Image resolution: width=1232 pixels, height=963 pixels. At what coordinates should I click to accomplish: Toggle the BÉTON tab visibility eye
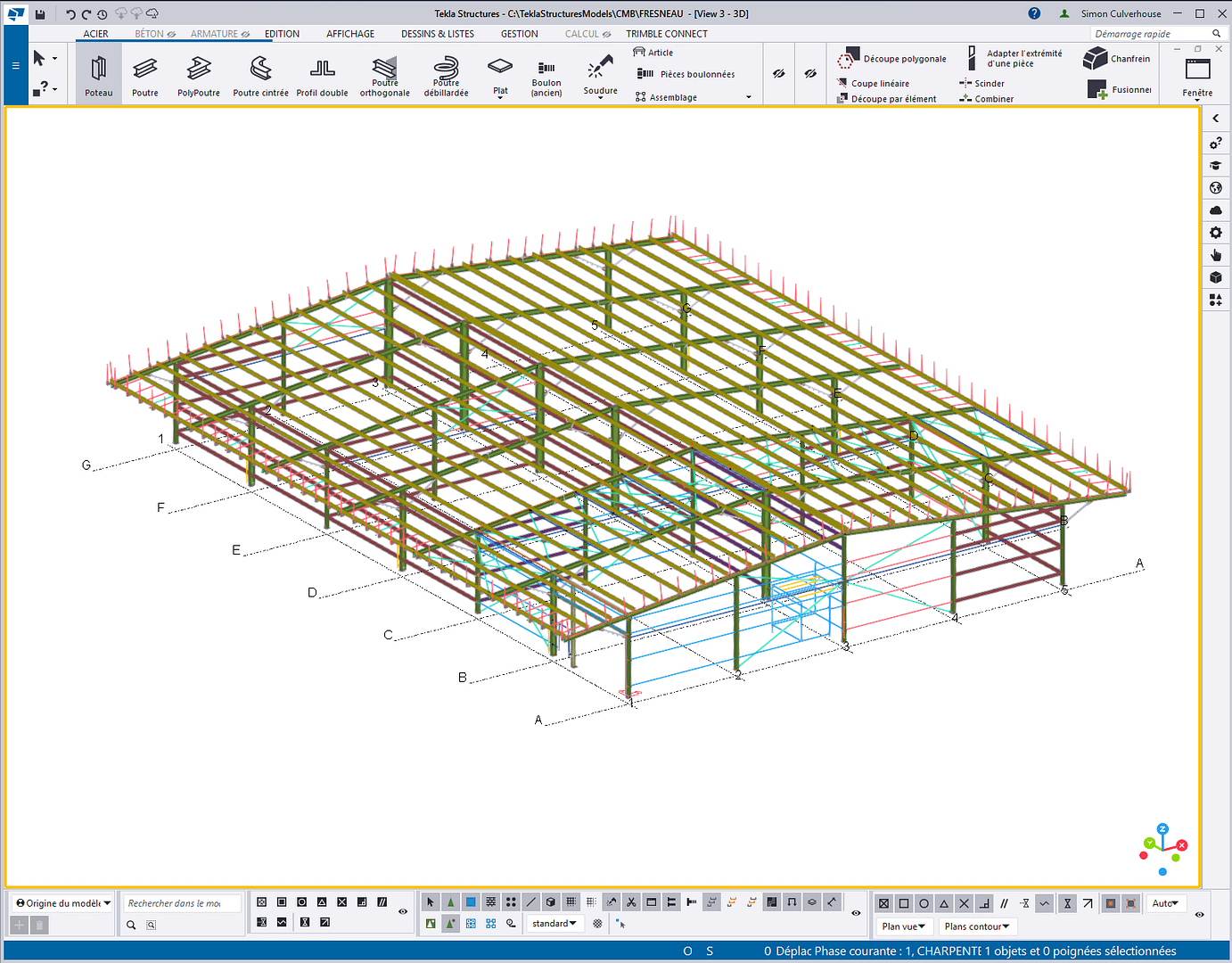tap(171, 34)
